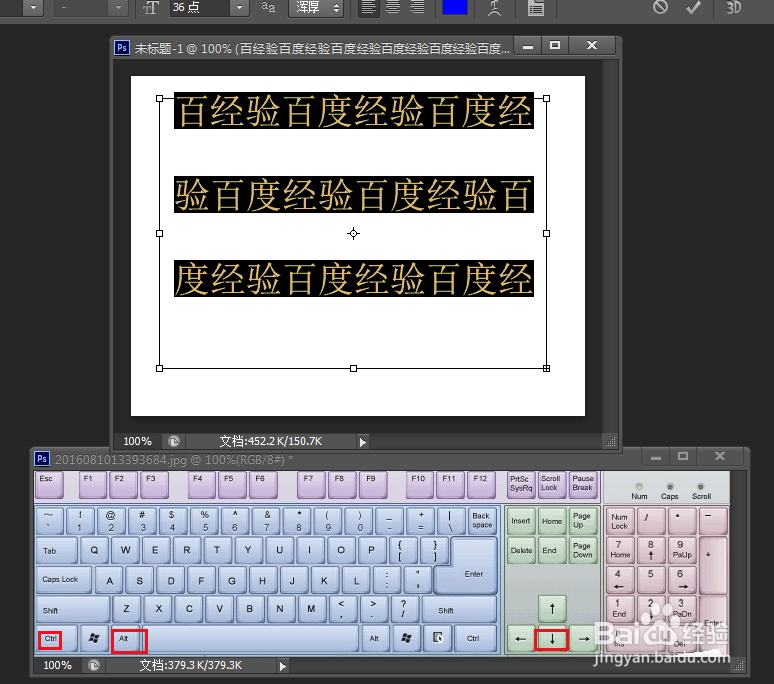Click the context menu key on keyboard image

437,639
